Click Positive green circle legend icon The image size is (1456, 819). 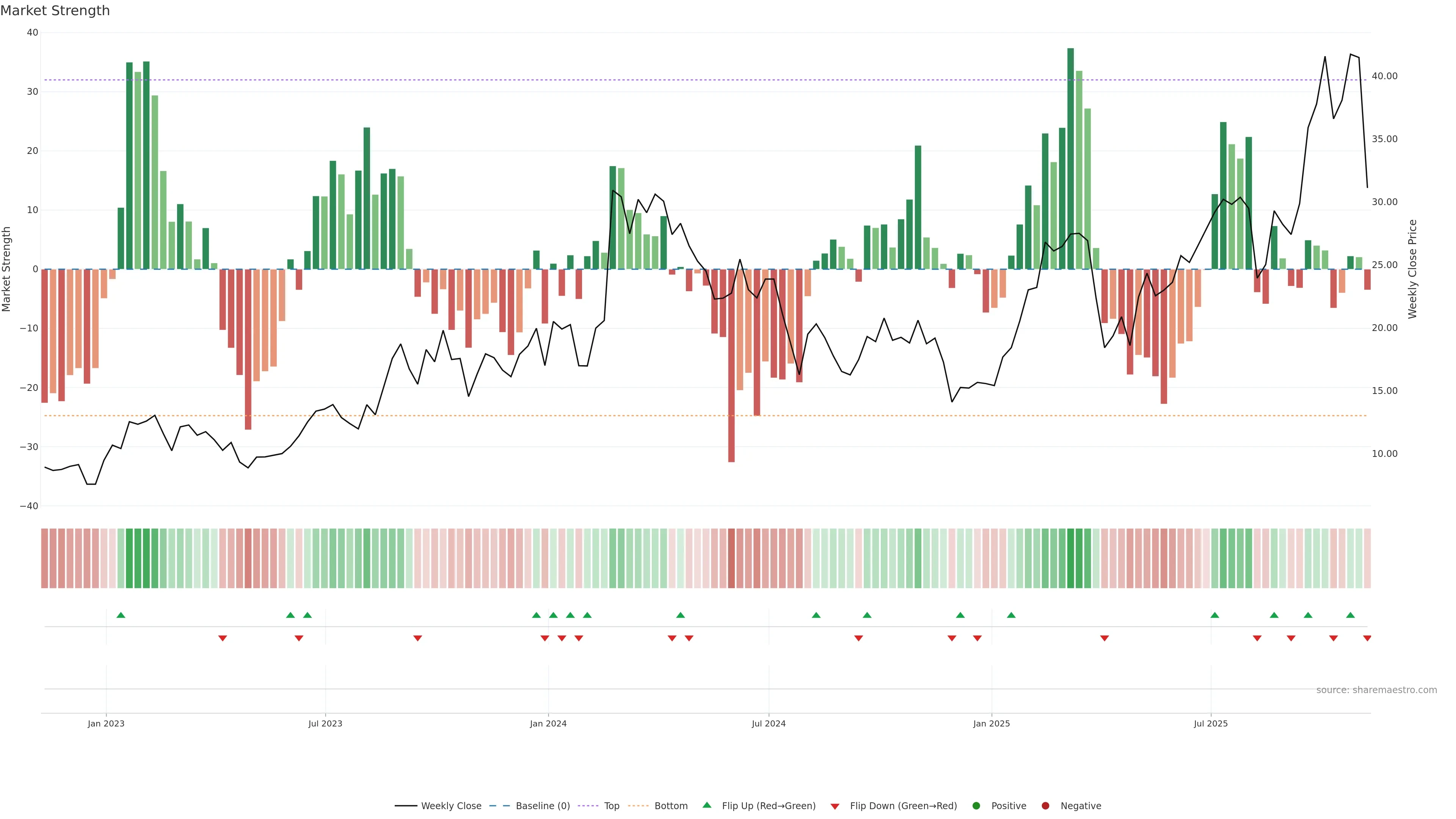click(976, 806)
